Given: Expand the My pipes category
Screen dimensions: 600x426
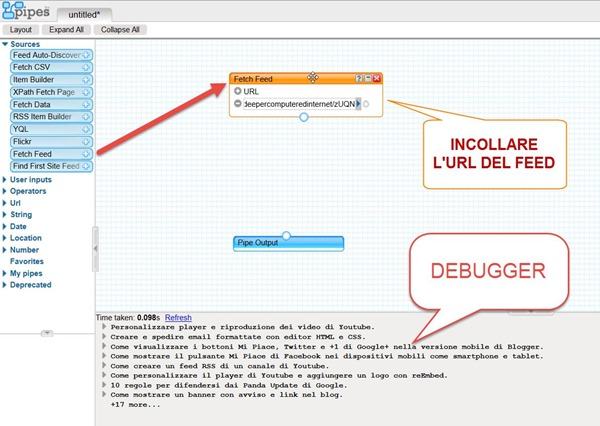Looking at the screenshot, I should (x=4, y=273).
